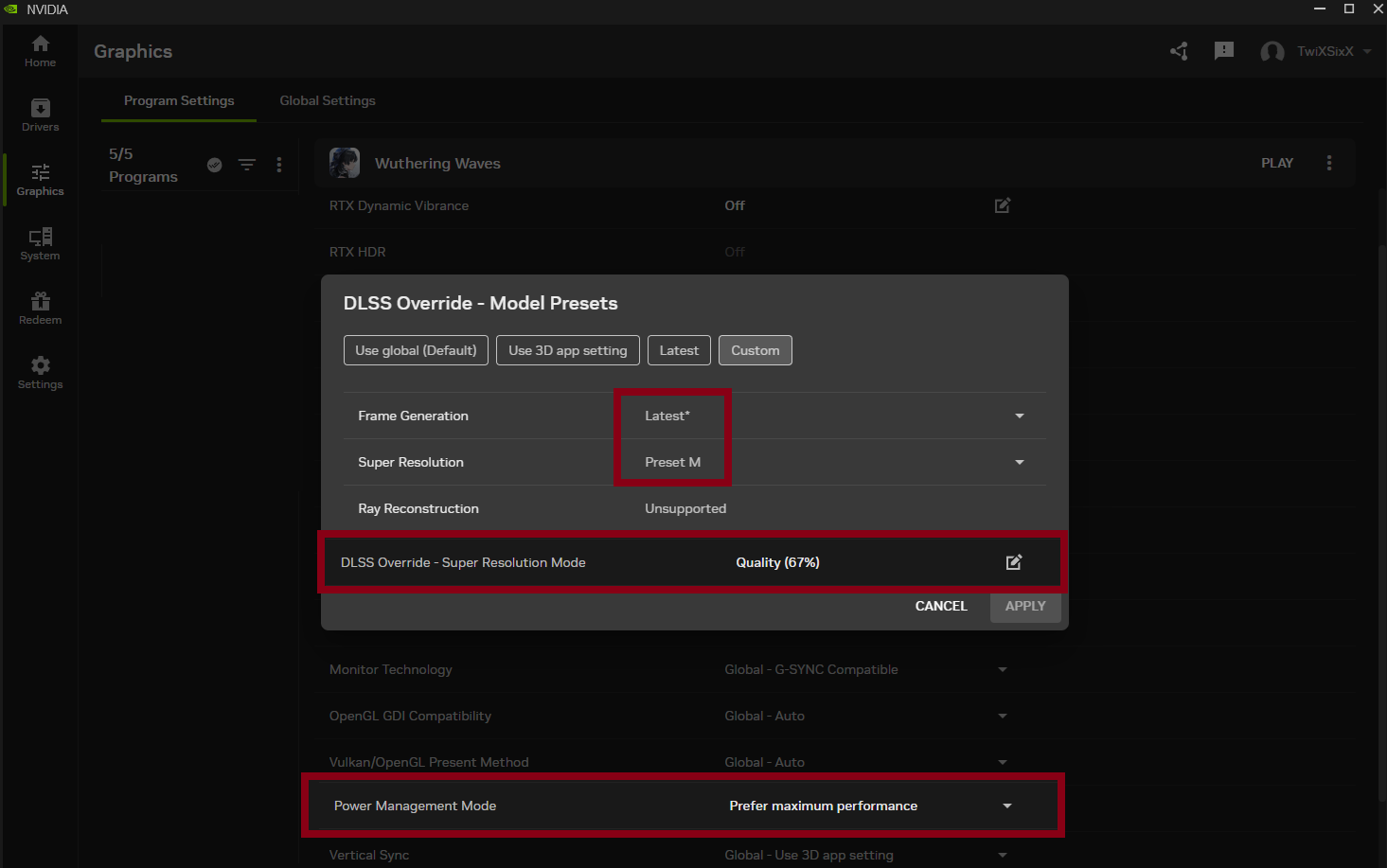This screenshot has height=868, width=1387.
Task: Go to the Home section in sidebar
Action: (x=40, y=51)
